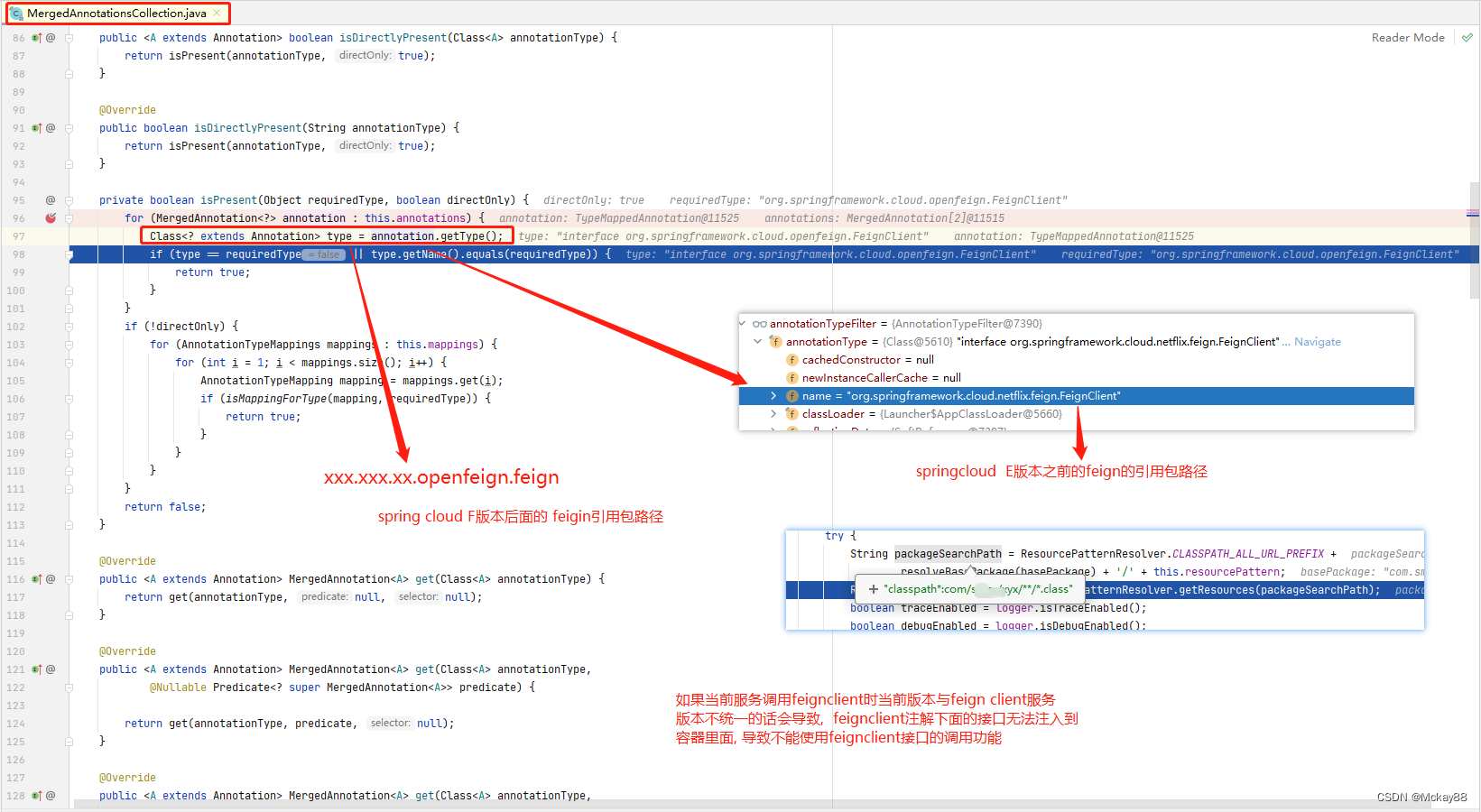Screen dimensions: 1481x812
Task: Click the field icon beside name
Action: 792,396
